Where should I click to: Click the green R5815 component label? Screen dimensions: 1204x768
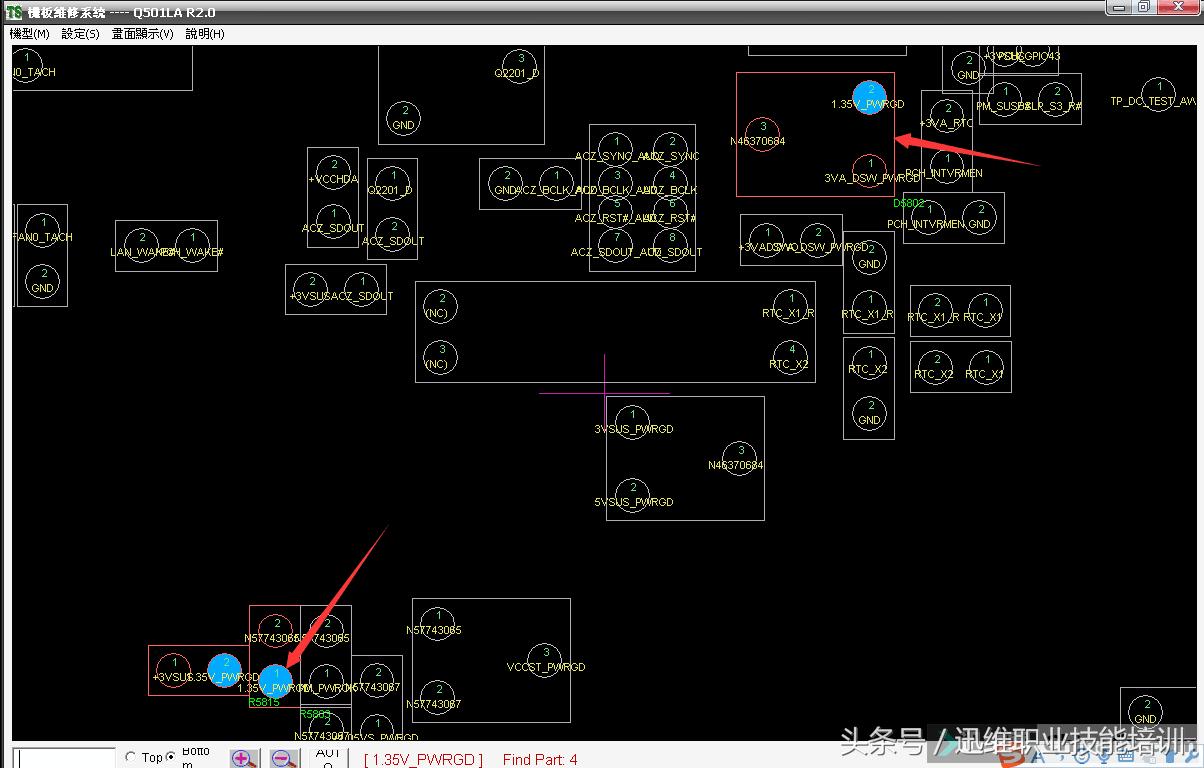(264, 702)
